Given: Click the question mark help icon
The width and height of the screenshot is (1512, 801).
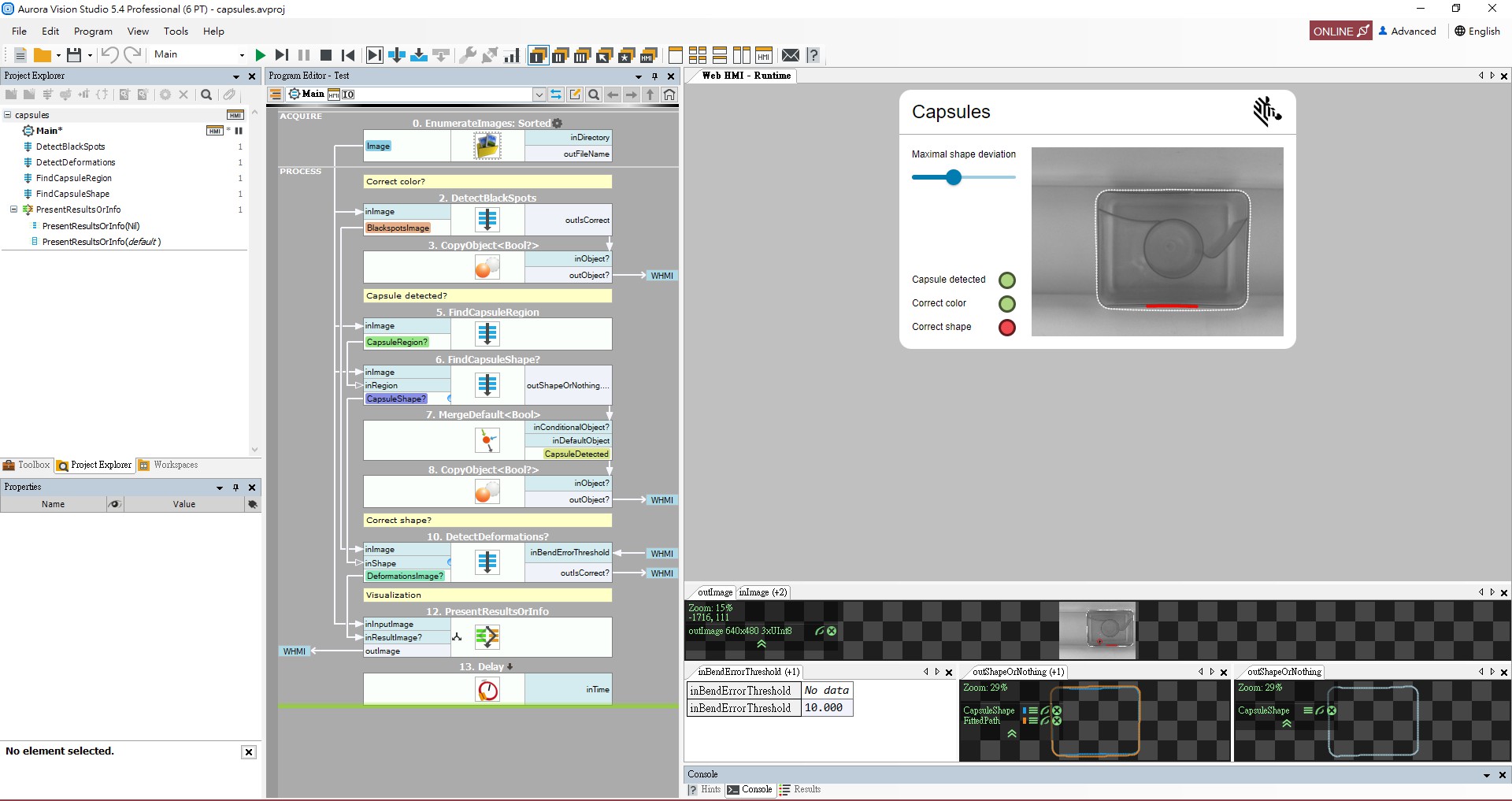Looking at the screenshot, I should (813, 55).
